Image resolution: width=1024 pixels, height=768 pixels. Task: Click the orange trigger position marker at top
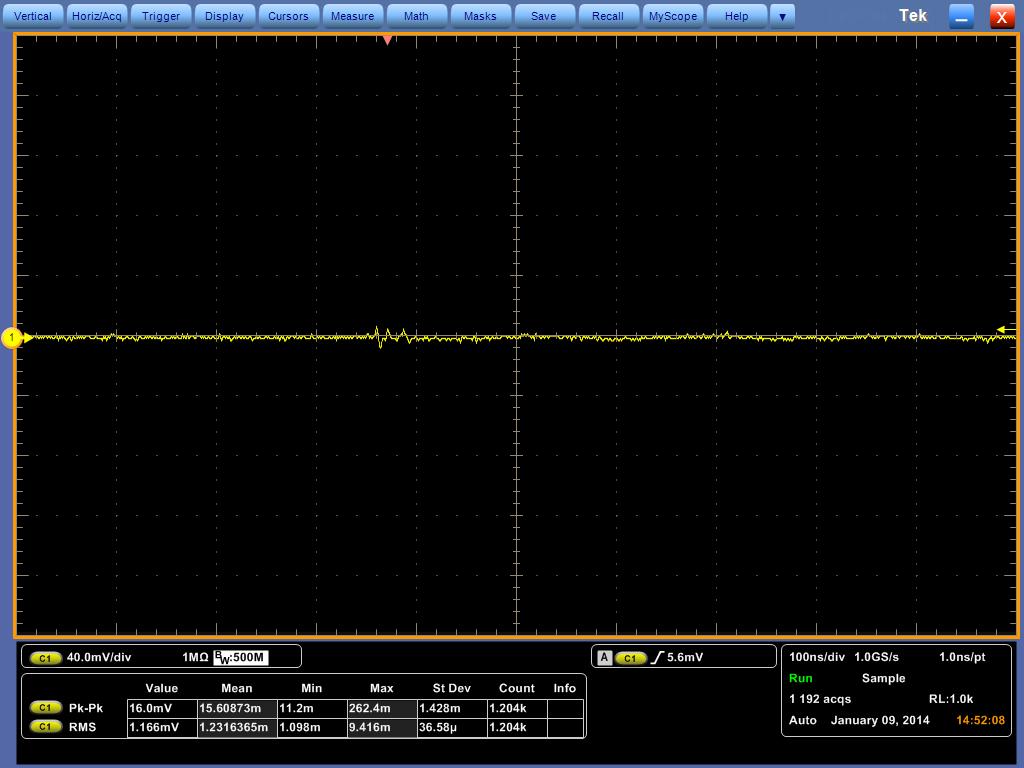coord(388,40)
